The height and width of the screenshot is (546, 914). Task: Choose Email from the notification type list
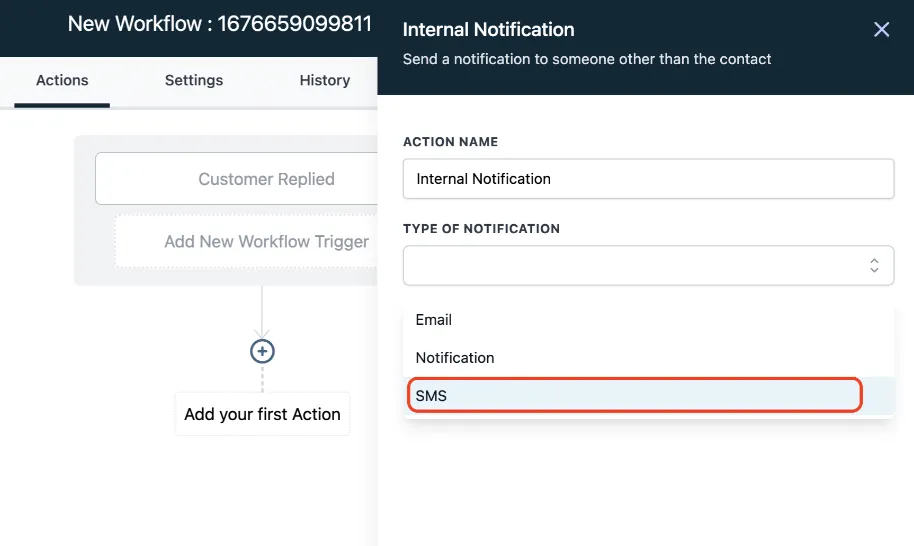pyautogui.click(x=434, y=320)
